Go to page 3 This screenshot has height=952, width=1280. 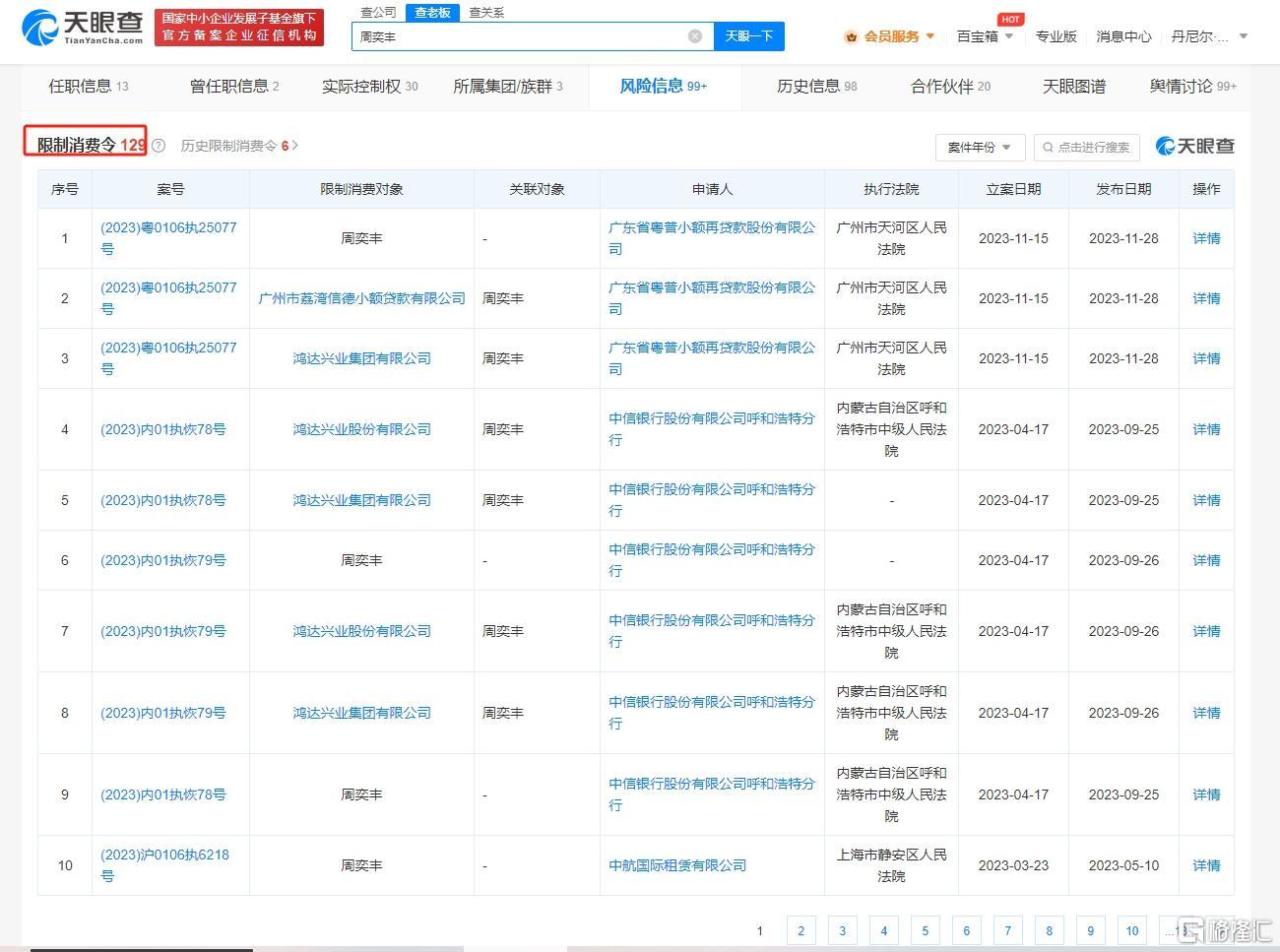[843, 930]
